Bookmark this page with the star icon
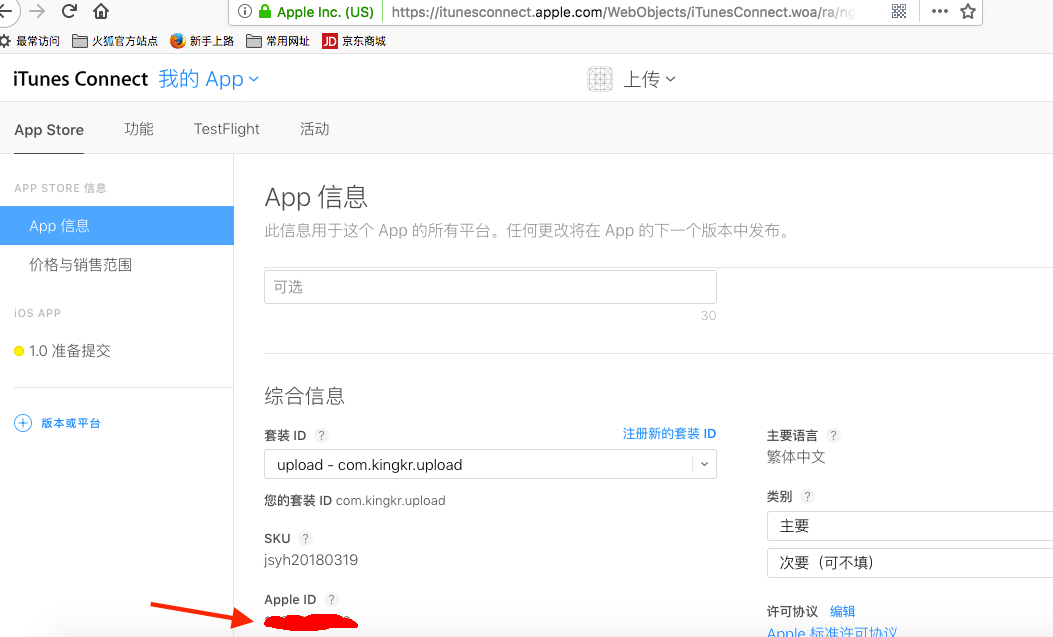Screen dimensions: 1053x637 click(x=968, y=11)
